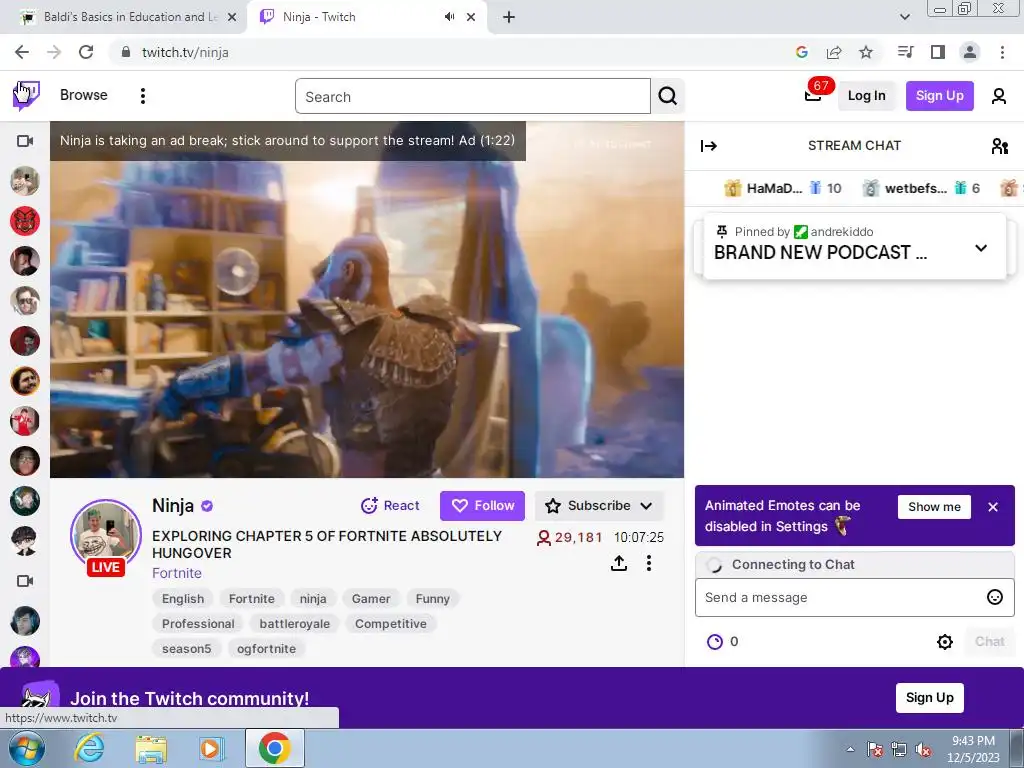Dismiss the Animated Emotes notice

coord(993,507)
